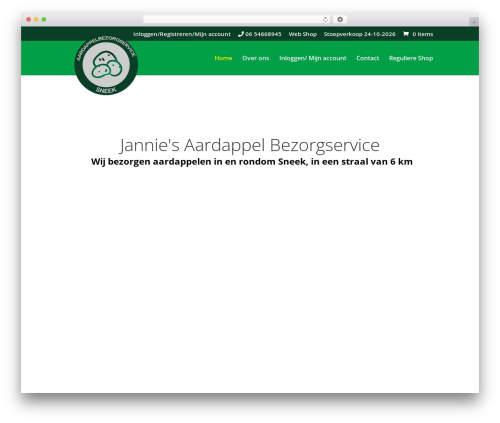500x423 pixels.
Task: Click the green maximize window button
Action: 44,19
